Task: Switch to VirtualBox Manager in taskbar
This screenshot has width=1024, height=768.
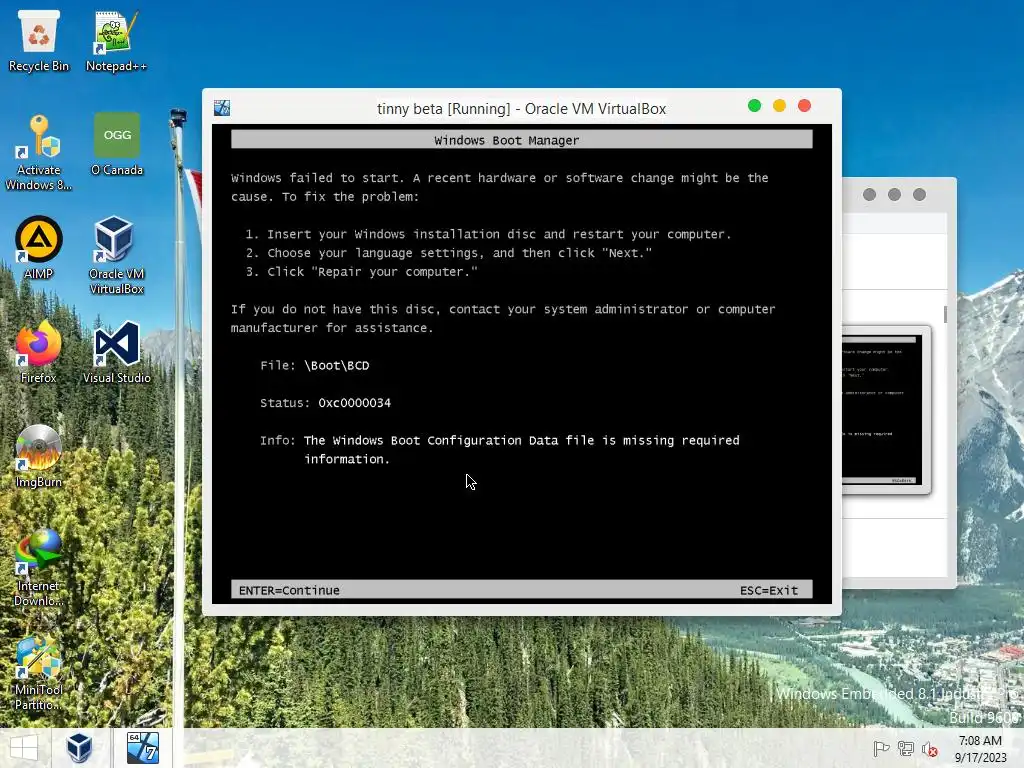Action: [x=79, y=748]
